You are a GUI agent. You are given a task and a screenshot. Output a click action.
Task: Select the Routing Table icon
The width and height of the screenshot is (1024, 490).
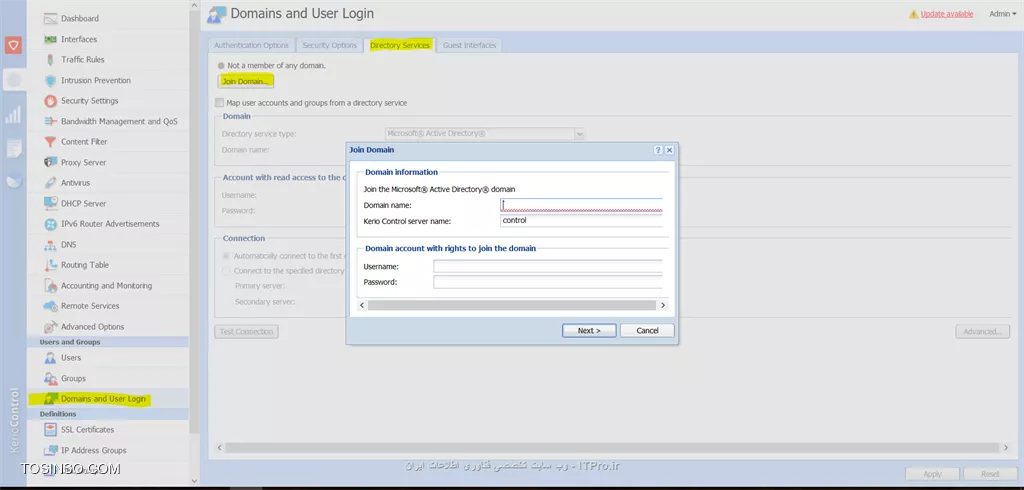51,265
